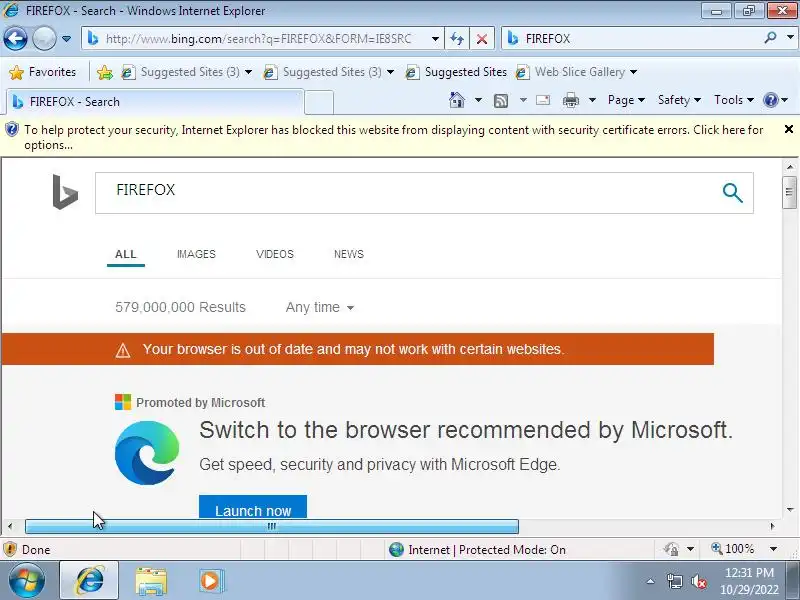This screenshot has width=800, height=600.
Task: Open the Safety menu
Action: [x=679, y=100]
